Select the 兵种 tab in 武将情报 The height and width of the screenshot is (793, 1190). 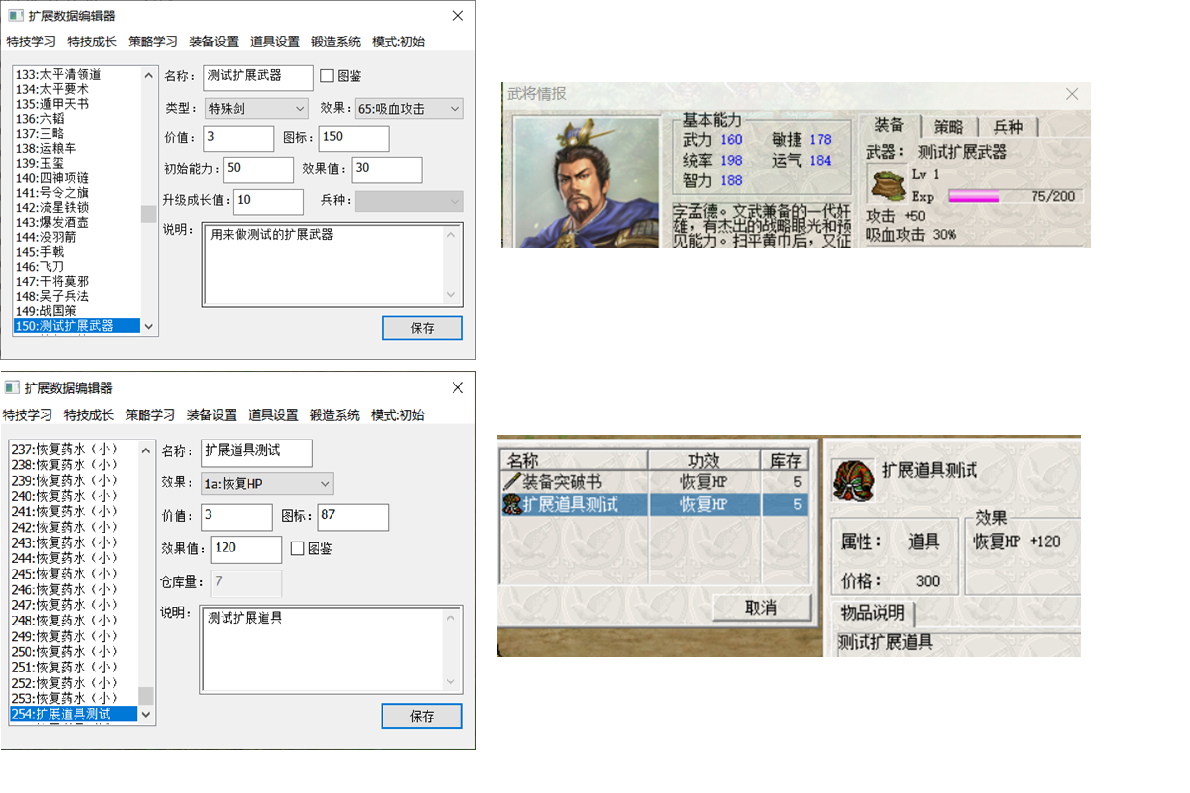pyautogui.click(x=1008, y=126)
